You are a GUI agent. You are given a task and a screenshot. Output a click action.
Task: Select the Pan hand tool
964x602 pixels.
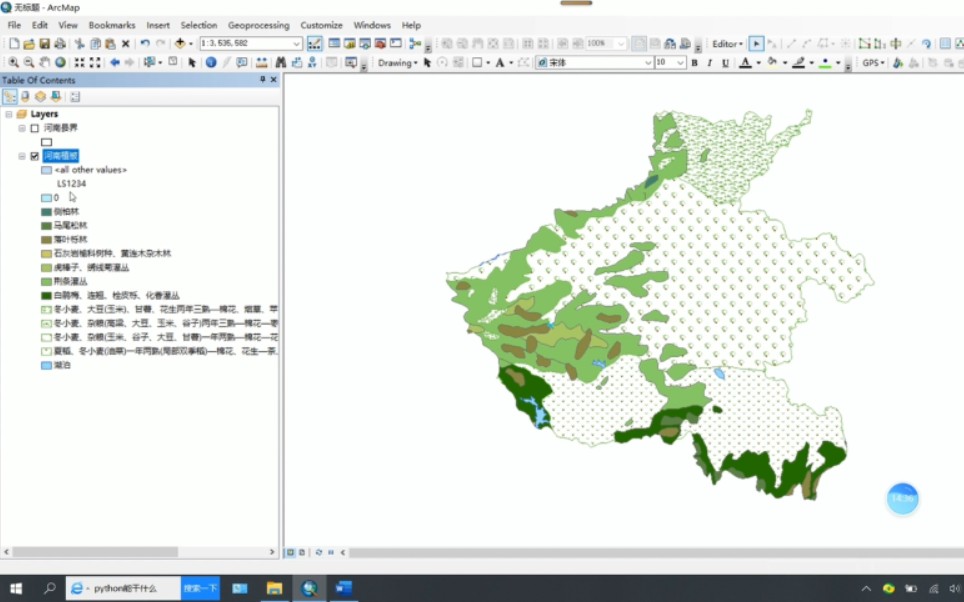pos(44,63)
